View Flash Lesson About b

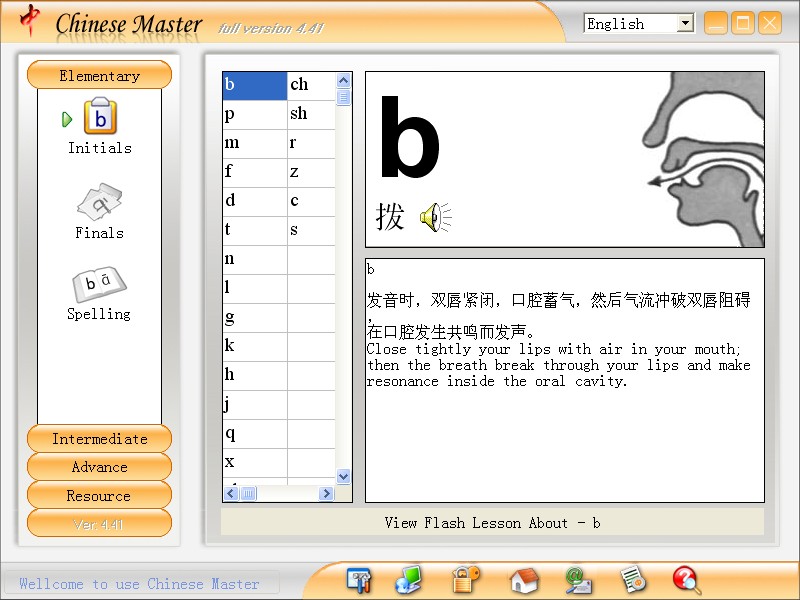coord(492,522)
